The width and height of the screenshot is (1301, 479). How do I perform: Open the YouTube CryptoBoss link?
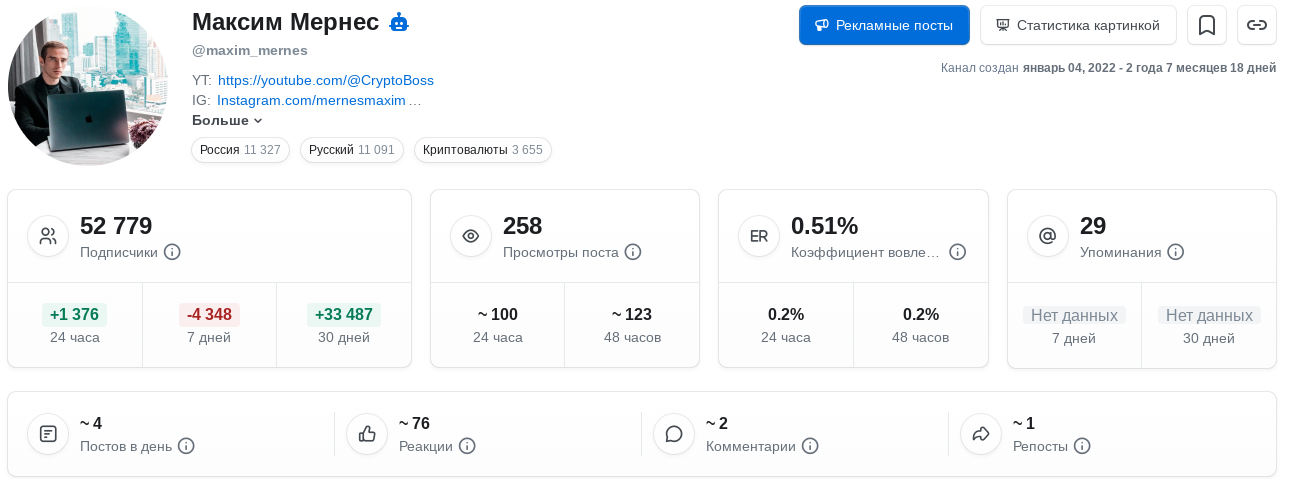[325, 80]
